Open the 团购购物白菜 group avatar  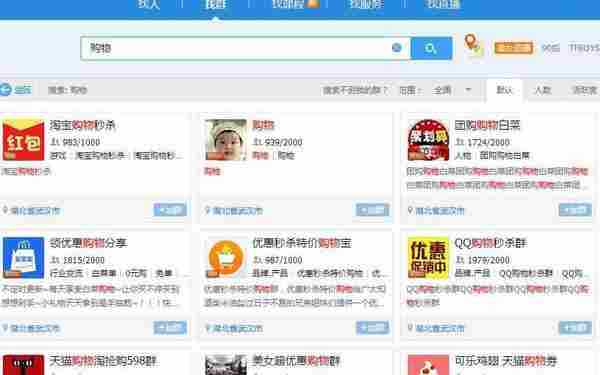pos(428,140)
